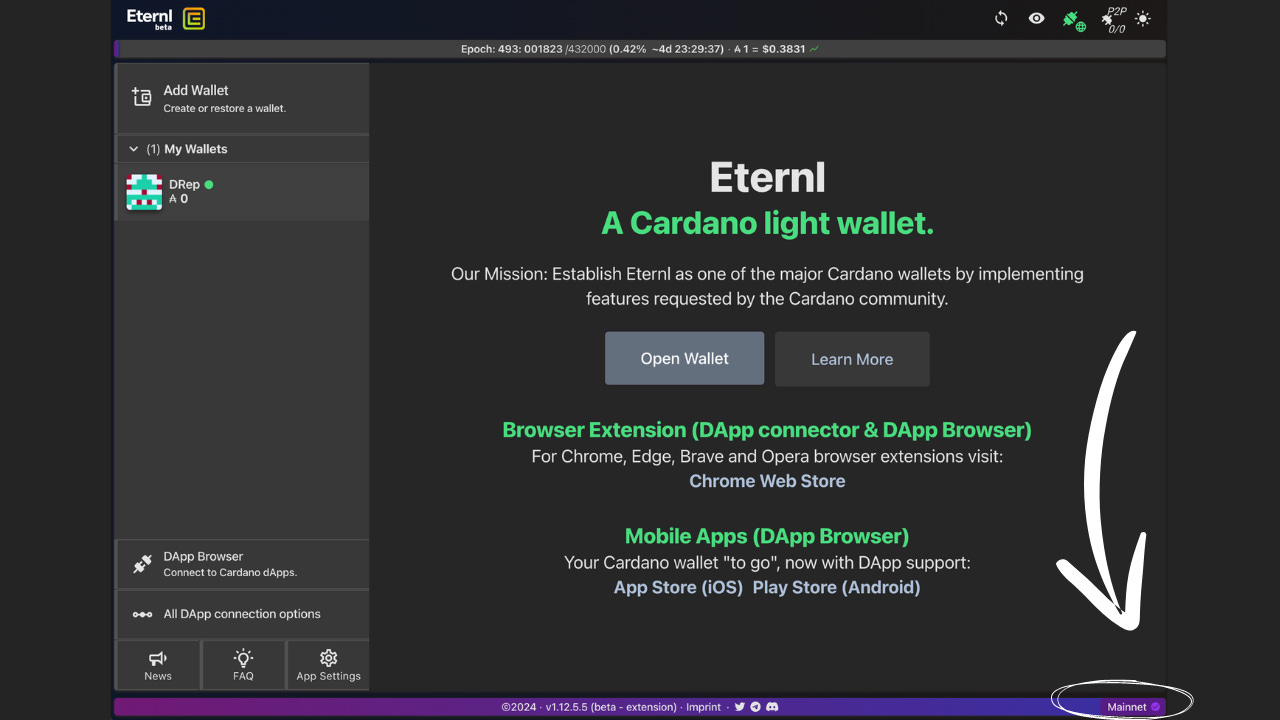Select the DRep wallet entry
This screenshot has width=1280, height=720.
click(243, 192)
